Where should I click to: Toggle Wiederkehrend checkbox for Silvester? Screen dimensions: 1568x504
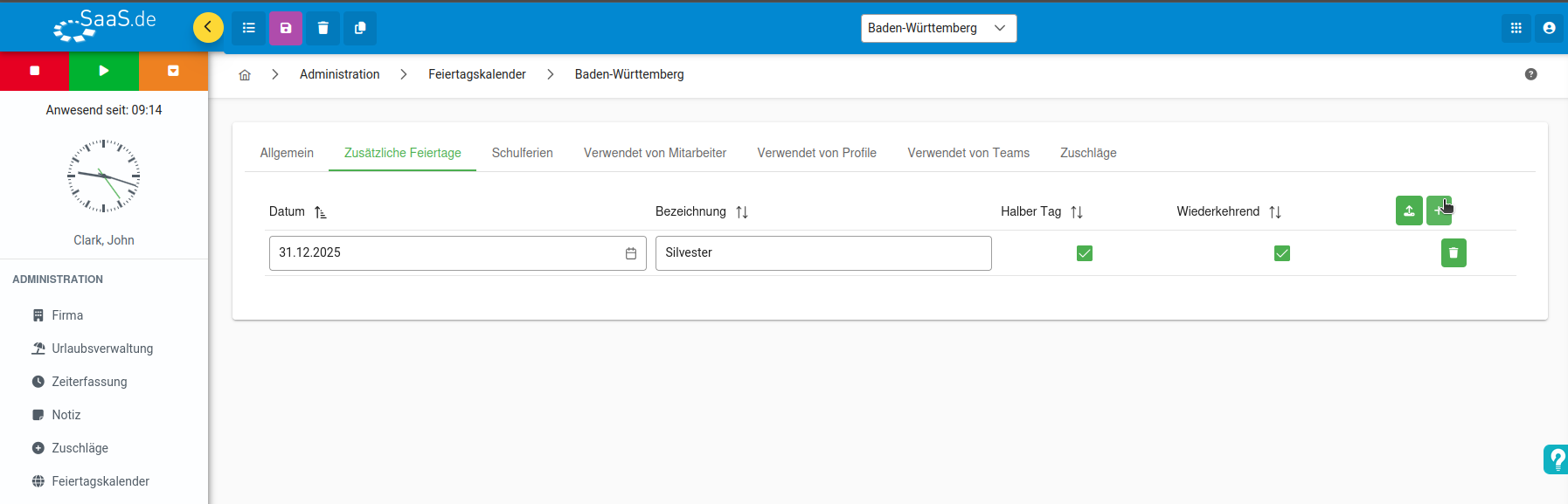pyautogui.click(x=1282, y=253)
